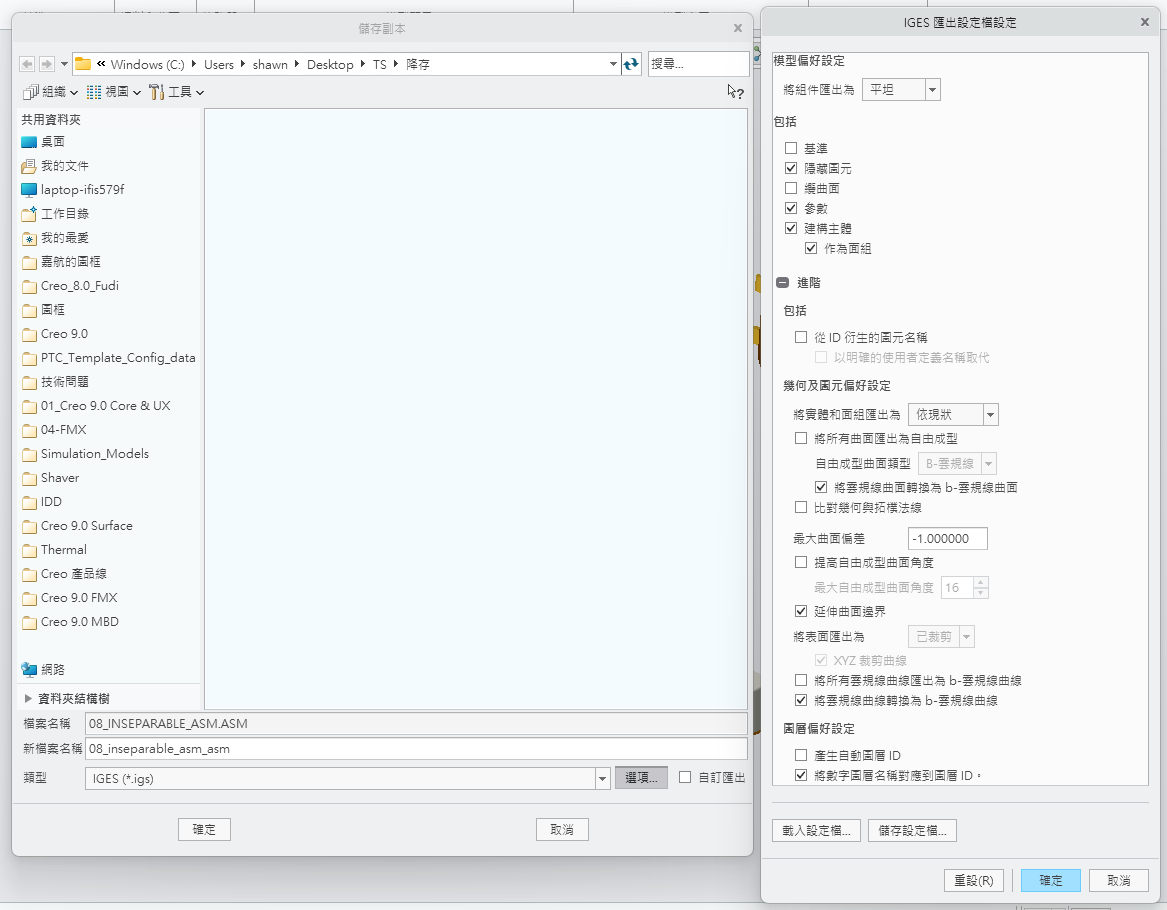Image resolution: width=1167 pixels, height=910 pixels.
Task: Expand the 資料夾結構樹 folder tree
Action: [29, 699]
